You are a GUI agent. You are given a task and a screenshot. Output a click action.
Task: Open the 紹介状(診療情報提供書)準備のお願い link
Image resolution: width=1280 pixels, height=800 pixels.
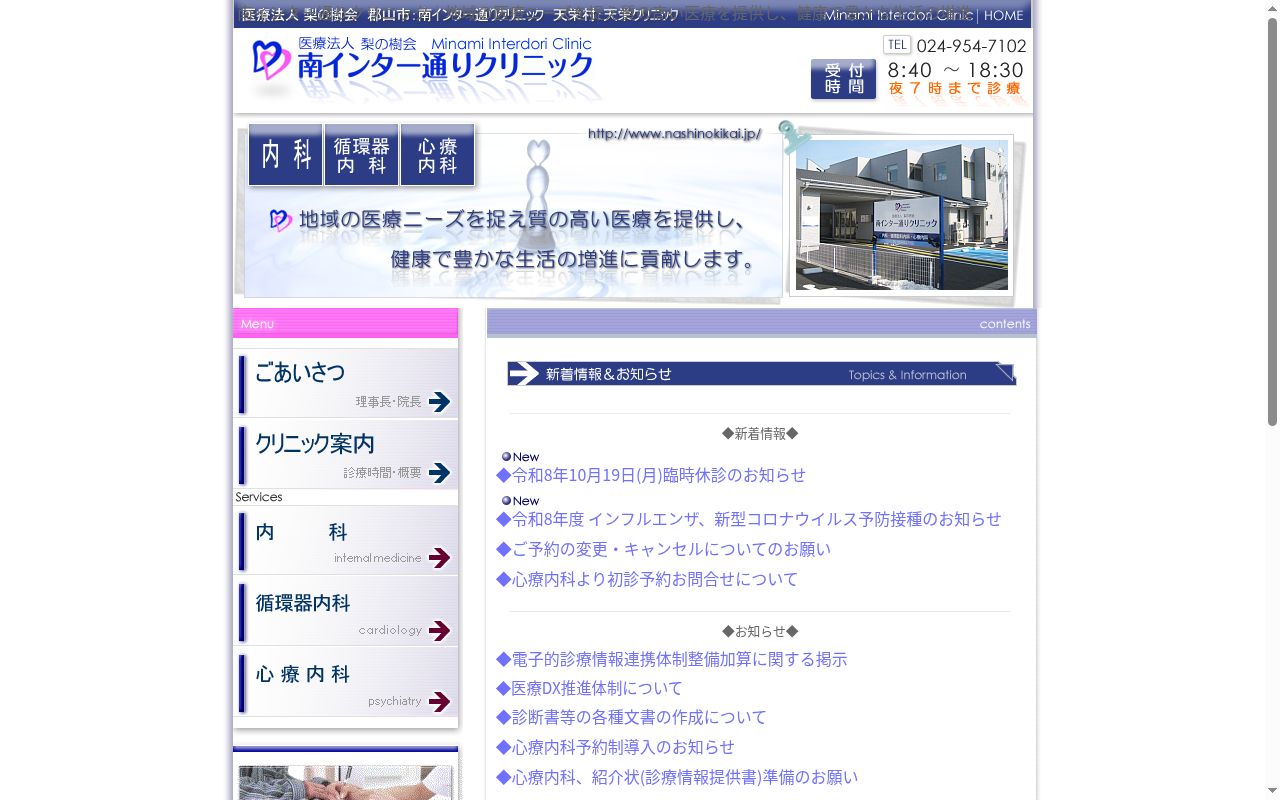click(x=677, y=777)
